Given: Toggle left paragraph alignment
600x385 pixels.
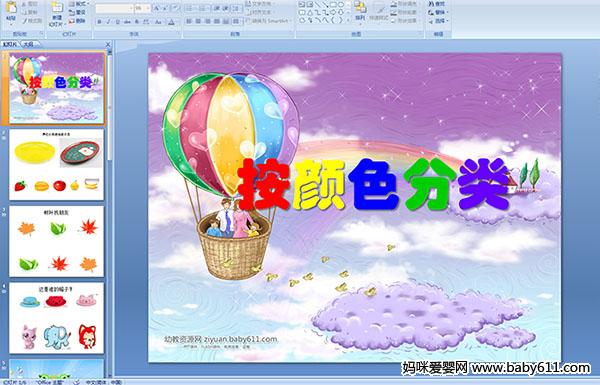Looking at the screenshot, I should click(x=189, y=21).
